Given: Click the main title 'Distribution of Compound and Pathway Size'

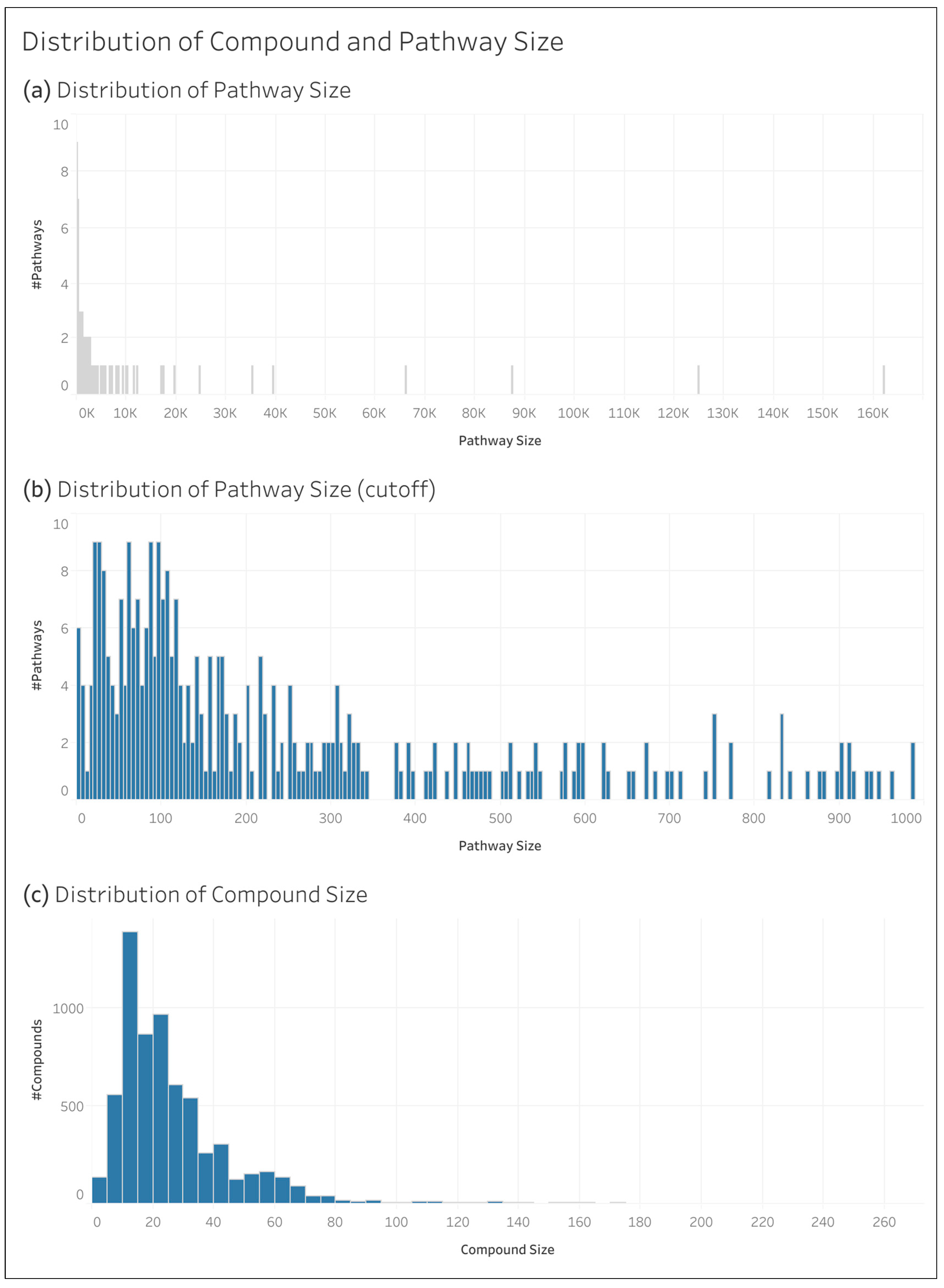Looking at the screenshot, I should 293,42.
